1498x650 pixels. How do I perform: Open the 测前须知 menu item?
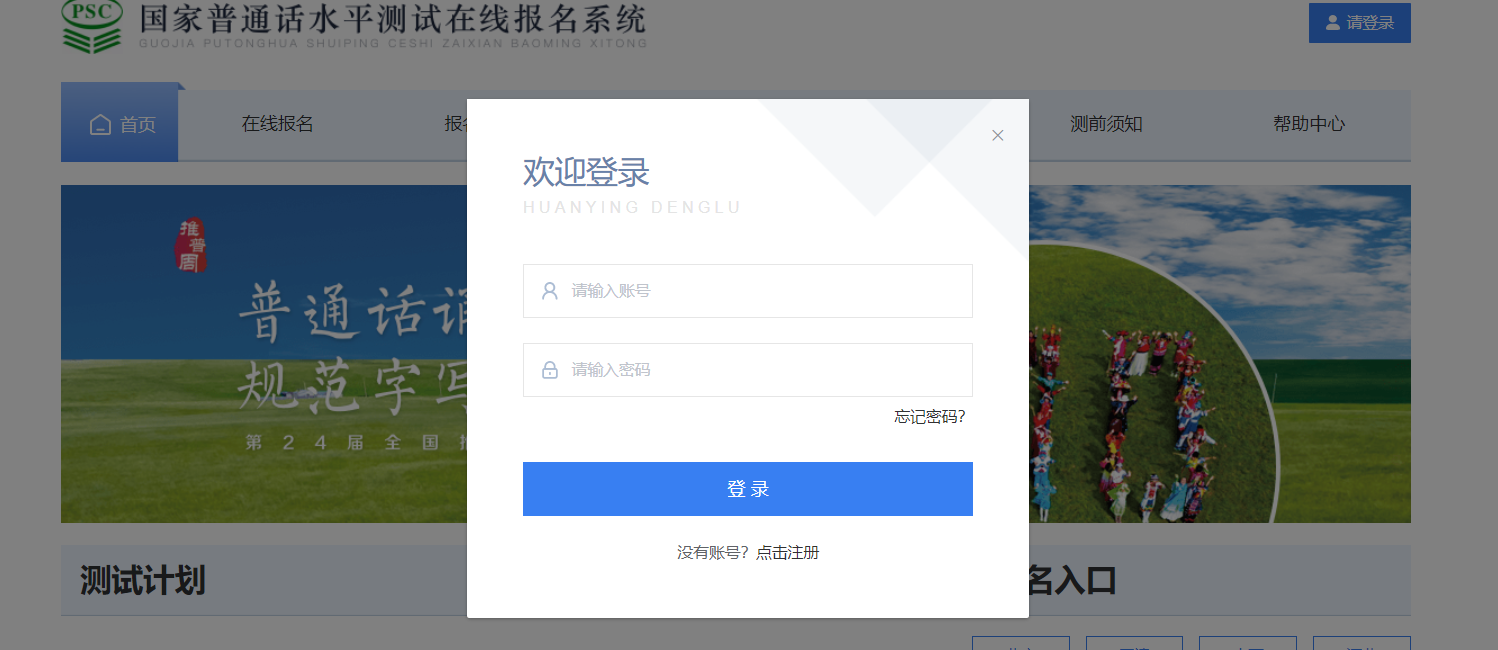(1106, 124)
